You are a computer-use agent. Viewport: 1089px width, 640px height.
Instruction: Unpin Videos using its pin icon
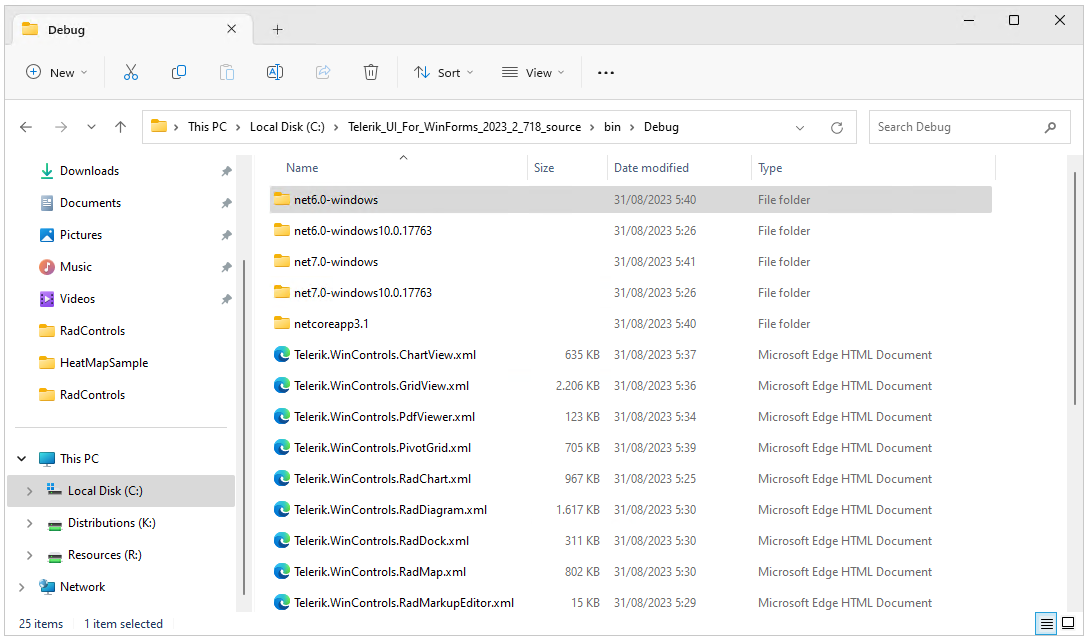tap(226, 298)
